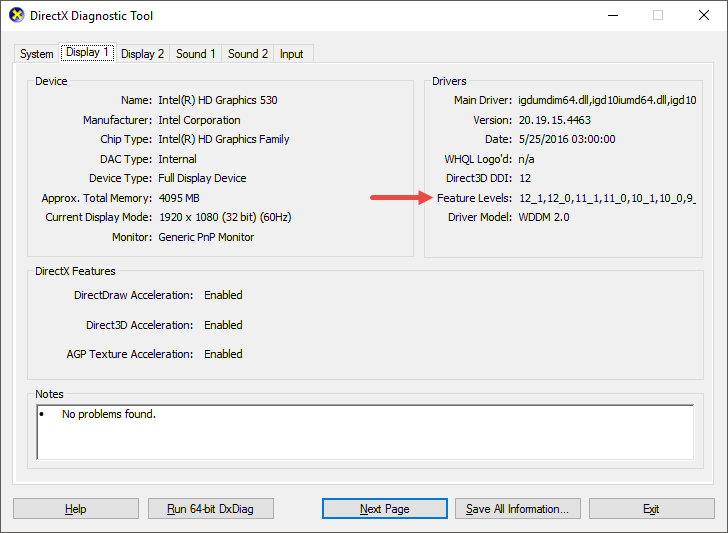Select the Display 1 tab
The image size is (728, 533).
pyautogui.click(x=87, y=52)
